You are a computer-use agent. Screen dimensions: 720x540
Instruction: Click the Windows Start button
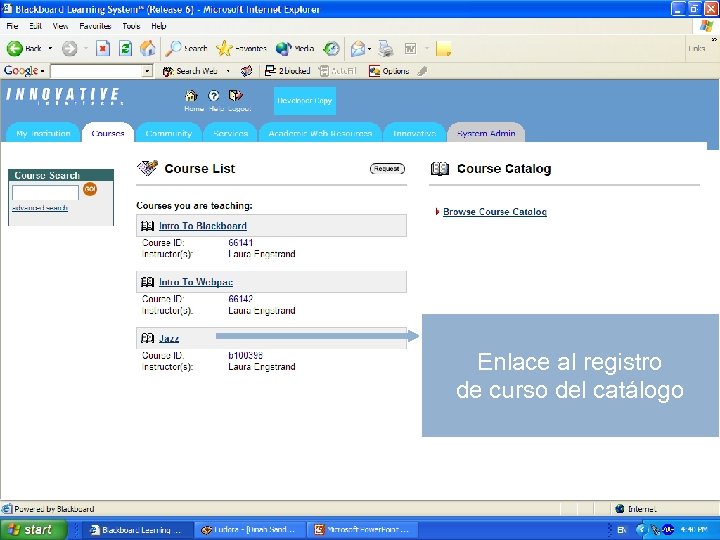pyautogui.click(x=34, y=529)
